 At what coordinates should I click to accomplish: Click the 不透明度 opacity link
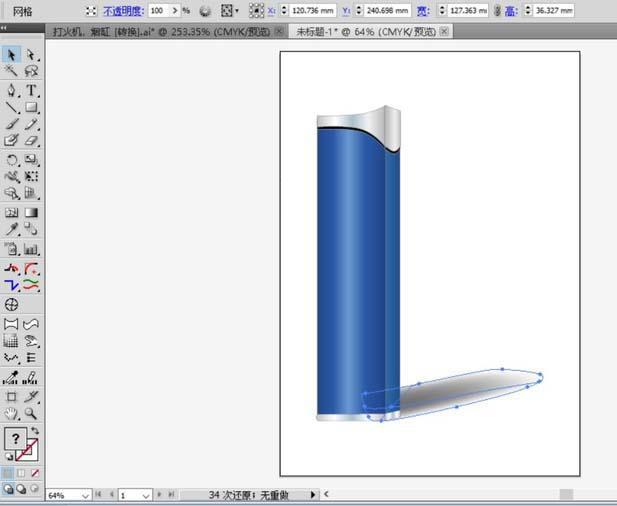124,10
